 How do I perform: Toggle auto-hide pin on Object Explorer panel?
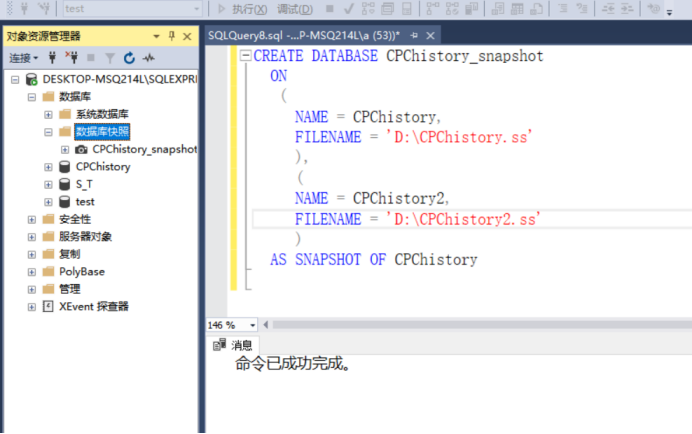172,36
